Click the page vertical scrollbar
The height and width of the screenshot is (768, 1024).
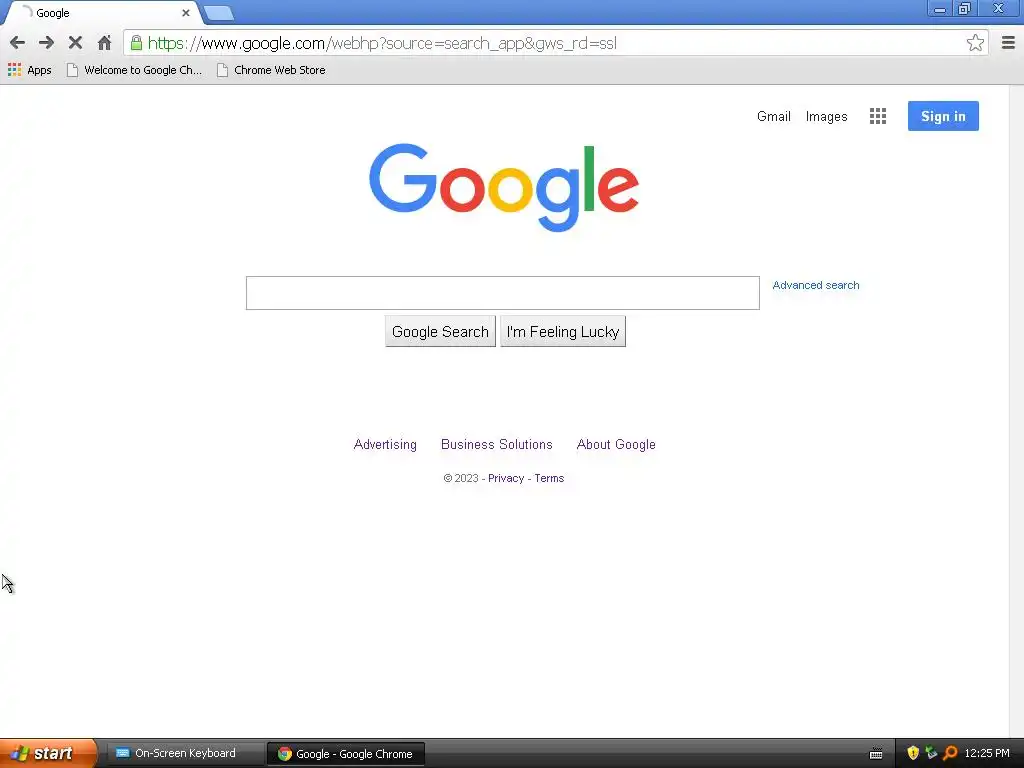pos(1016,411)
